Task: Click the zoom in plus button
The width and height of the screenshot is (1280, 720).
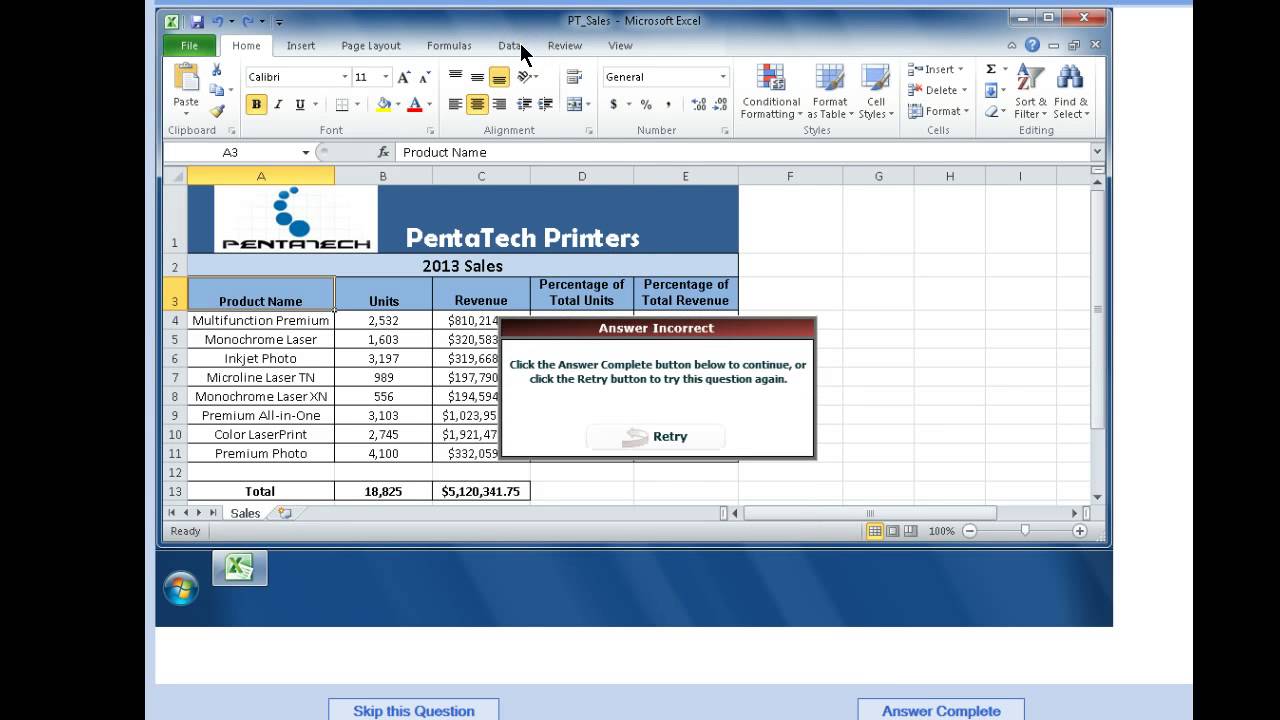Action: (1080, 531)
